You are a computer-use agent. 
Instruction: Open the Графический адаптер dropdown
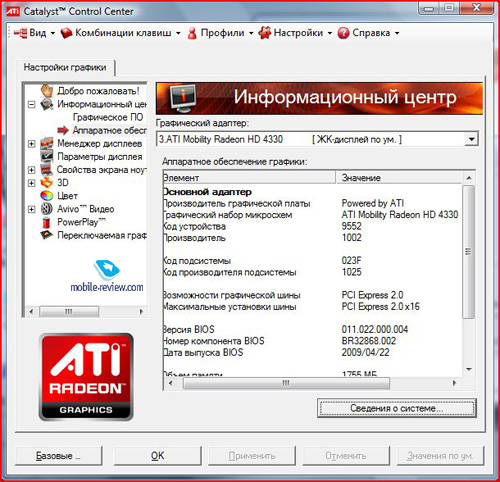coord(471,139)
